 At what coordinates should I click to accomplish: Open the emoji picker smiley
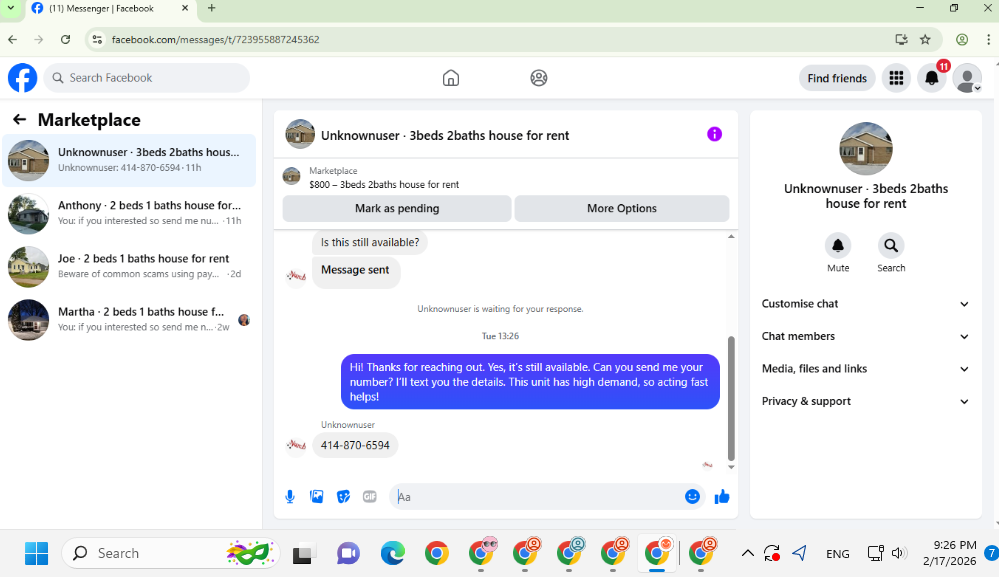(692, 497)
